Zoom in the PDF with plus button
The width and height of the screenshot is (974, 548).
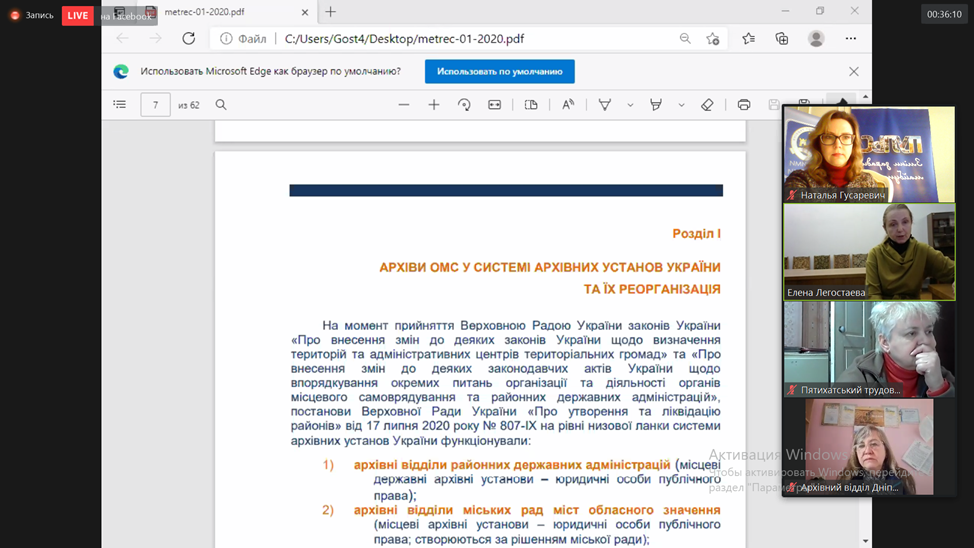(x=434, y=105)
